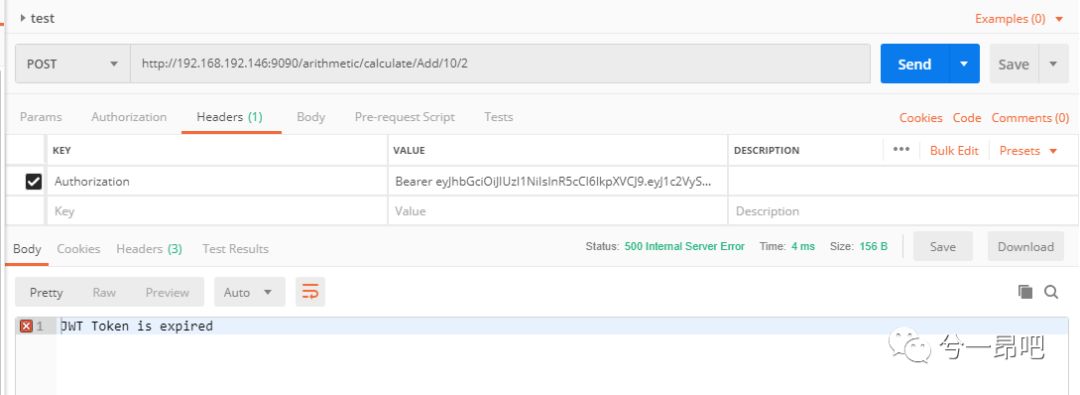Open the Send button dropdown arrow

coord(964,64)
